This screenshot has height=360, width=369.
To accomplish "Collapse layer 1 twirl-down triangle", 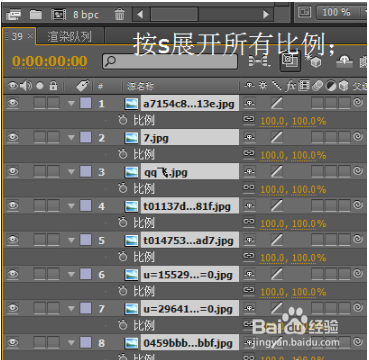I will (x=71, y=104).
